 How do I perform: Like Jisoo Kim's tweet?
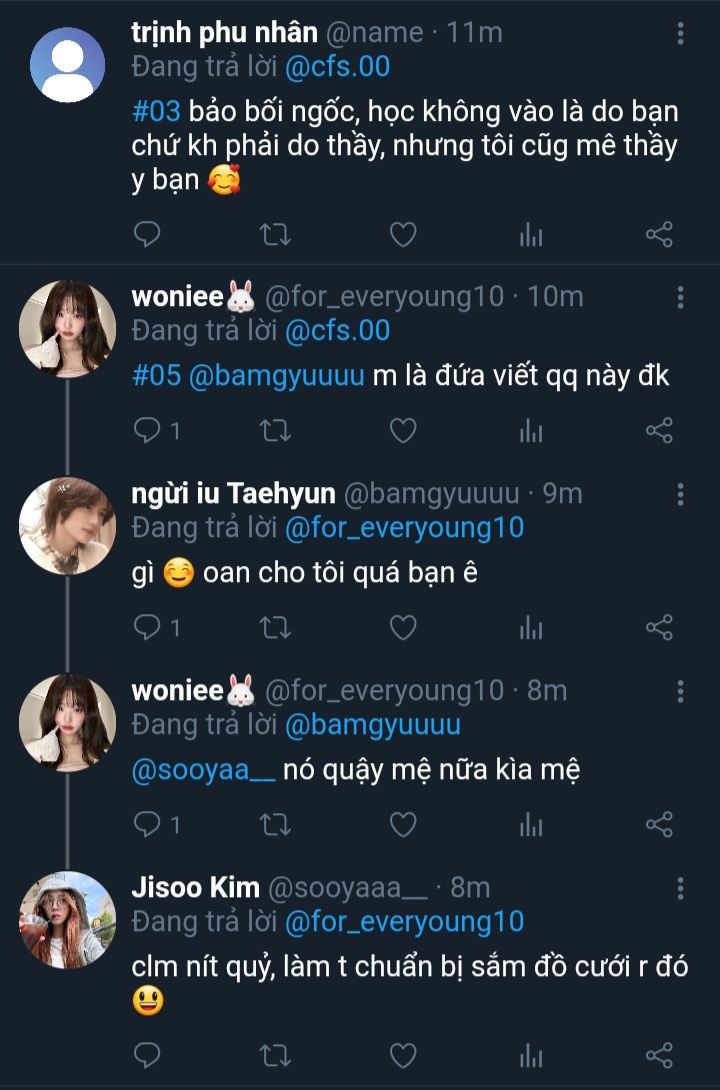coord(402,1055)
